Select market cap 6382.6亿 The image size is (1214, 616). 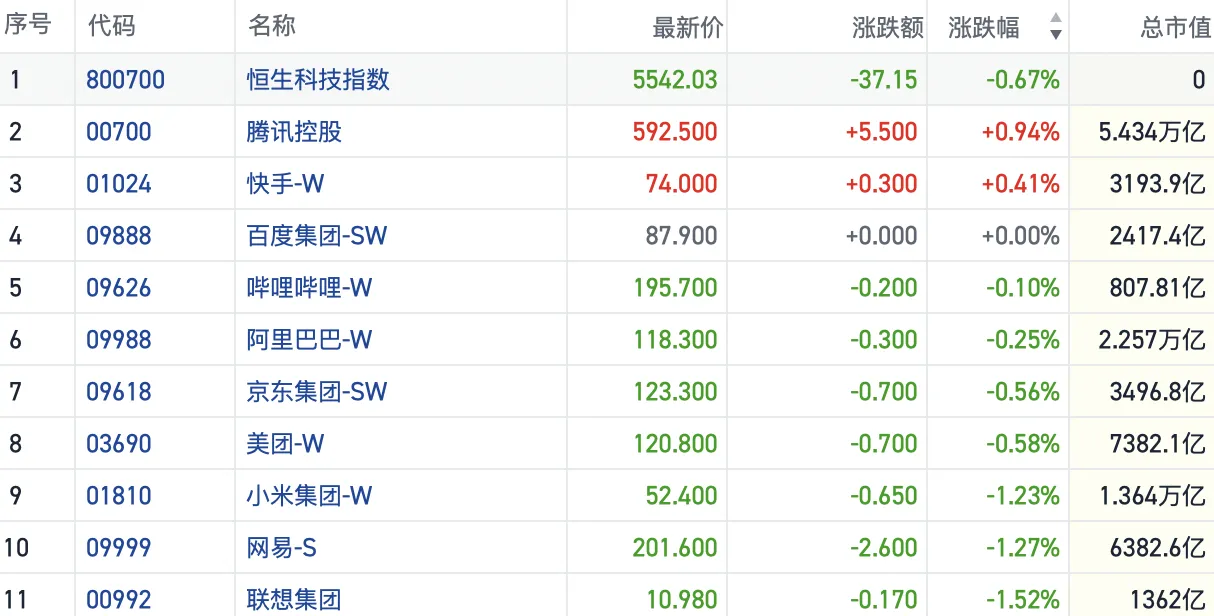click(1157, 548)
